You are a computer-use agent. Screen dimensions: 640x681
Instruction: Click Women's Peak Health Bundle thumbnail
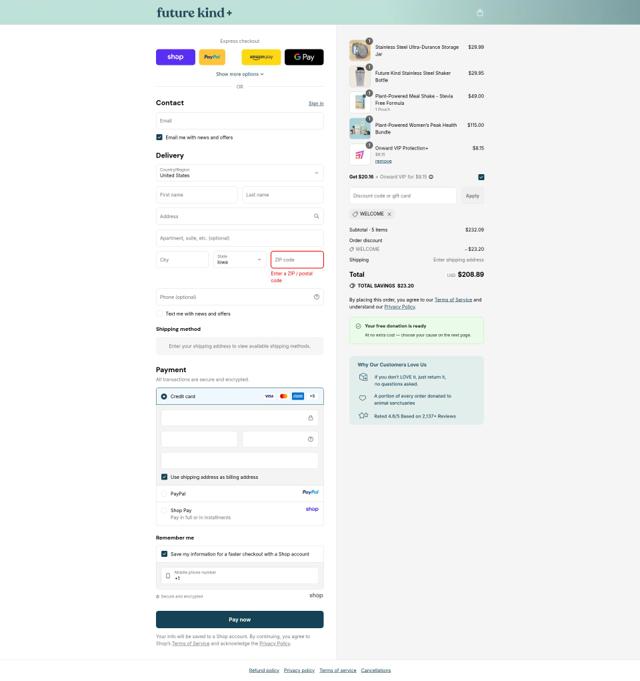[x=360, y=129]
